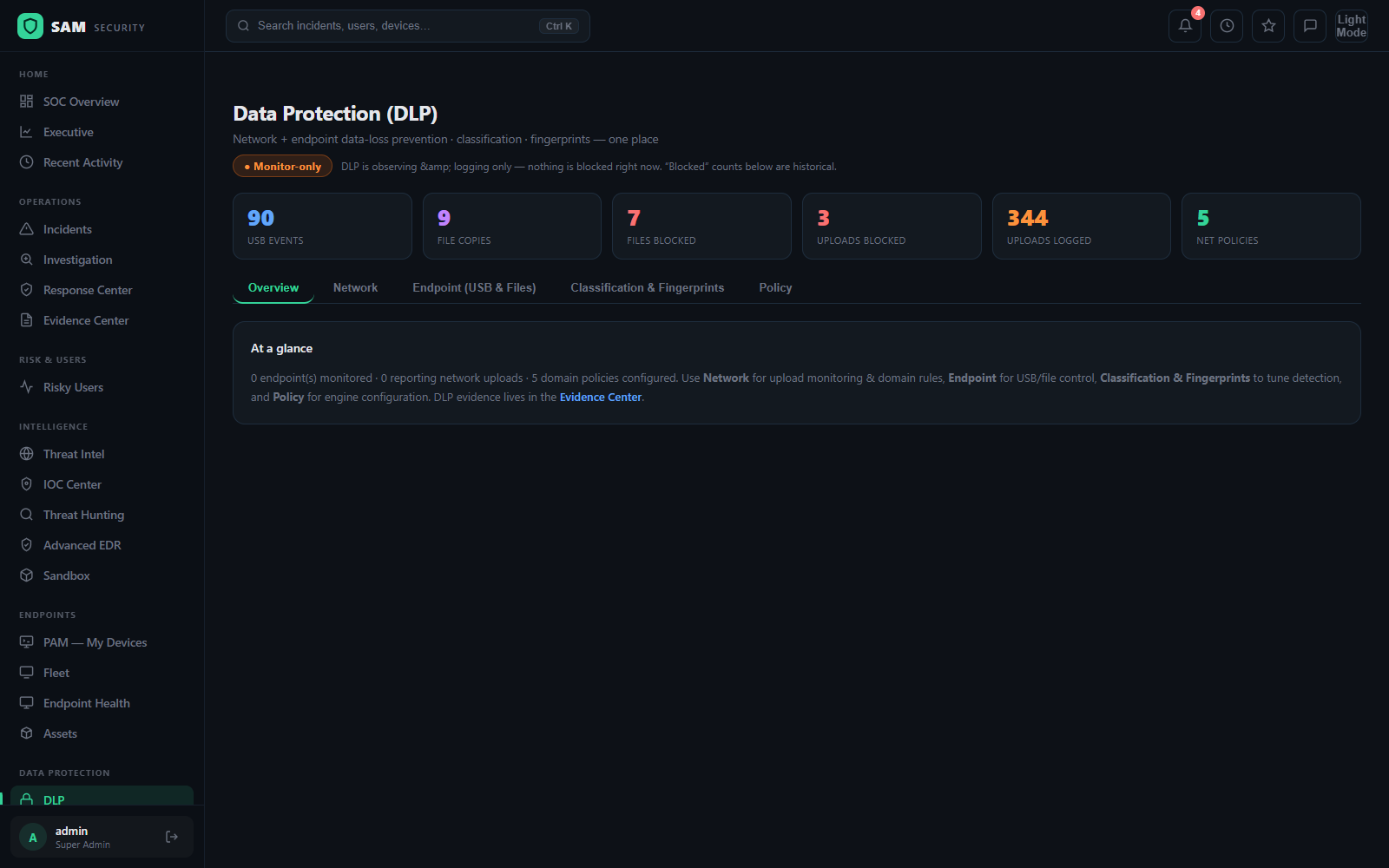The height and width of the screenshot is (868, 1389).
Task: Open the chat message icon
Action: click(1310, 26)
